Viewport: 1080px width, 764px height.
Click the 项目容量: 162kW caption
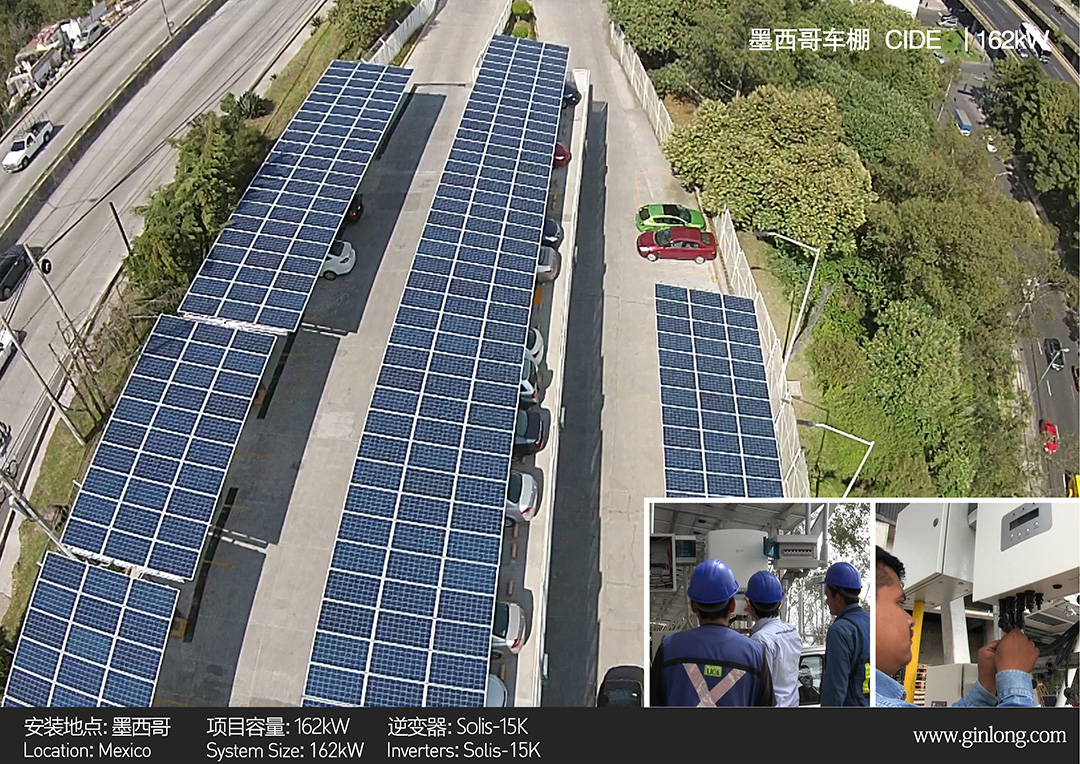(285, 727)
